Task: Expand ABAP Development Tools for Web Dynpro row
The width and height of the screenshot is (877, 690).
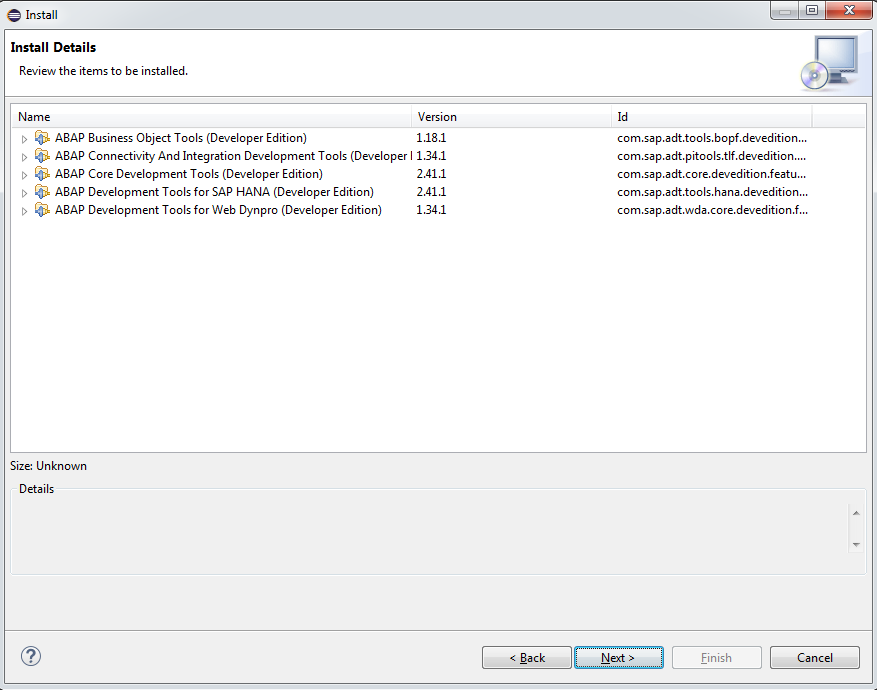Action: tap(24, 211)
